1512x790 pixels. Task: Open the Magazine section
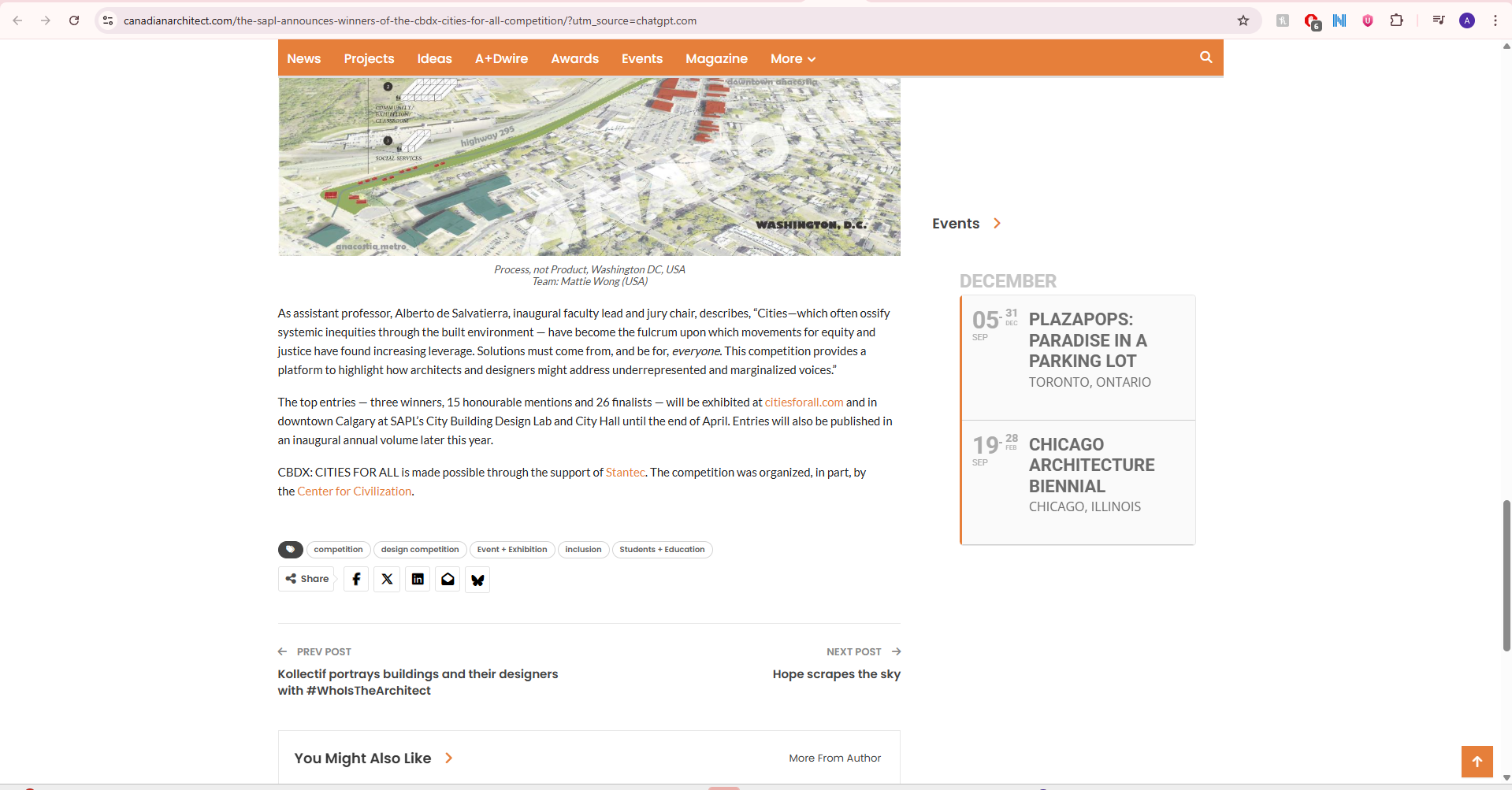[x=716, y=59]
